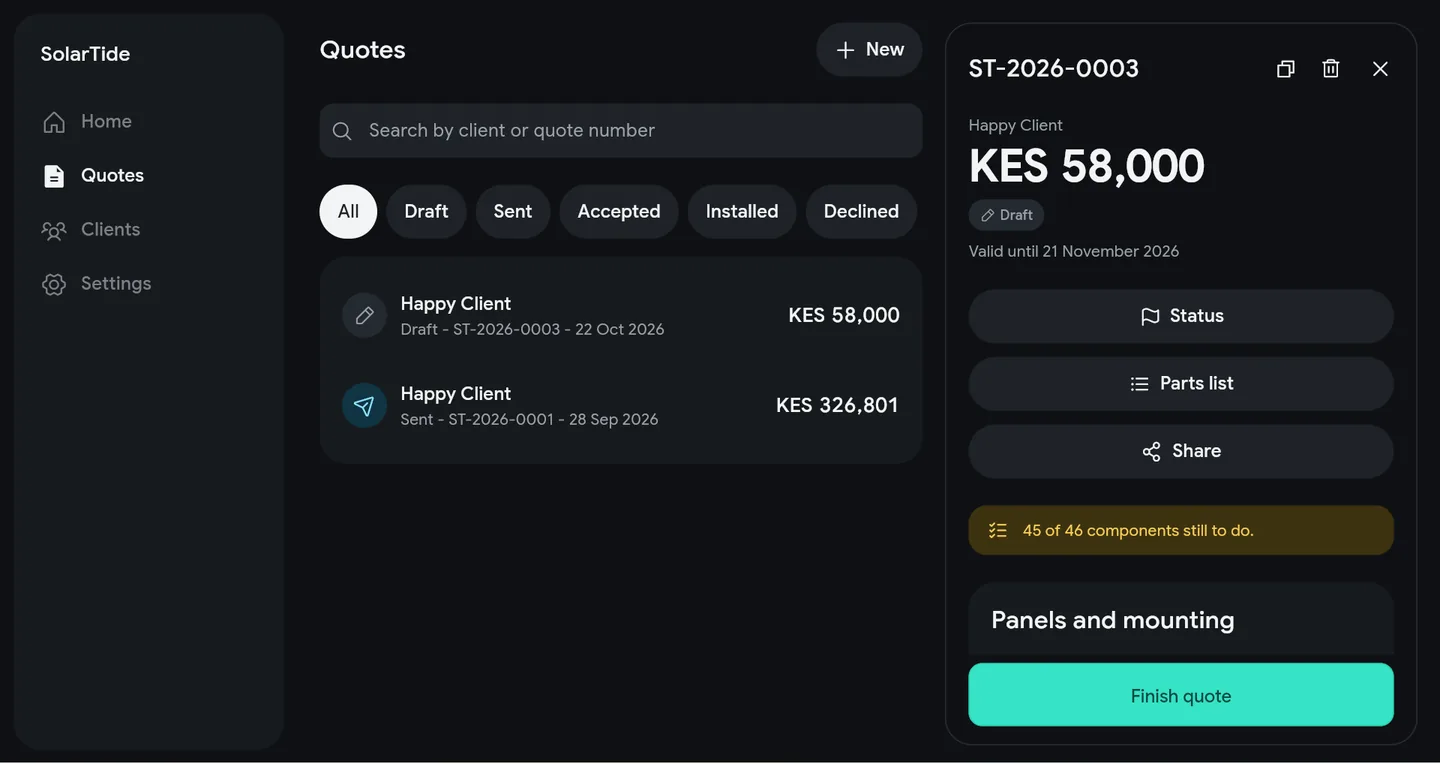Click the paper plane icon on the Sent quote
Viewport: 1440px width, 764px height.
point(364,405)
